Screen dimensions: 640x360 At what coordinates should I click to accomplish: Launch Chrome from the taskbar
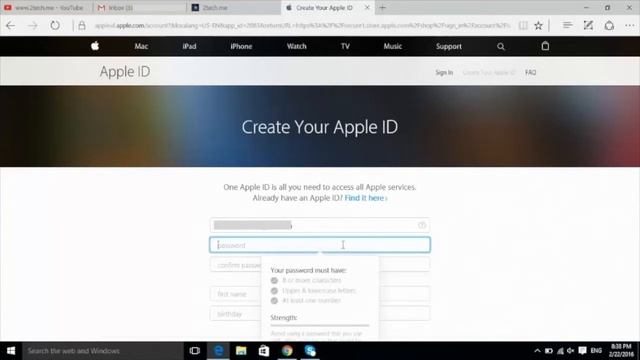click(x=287, y=351)
